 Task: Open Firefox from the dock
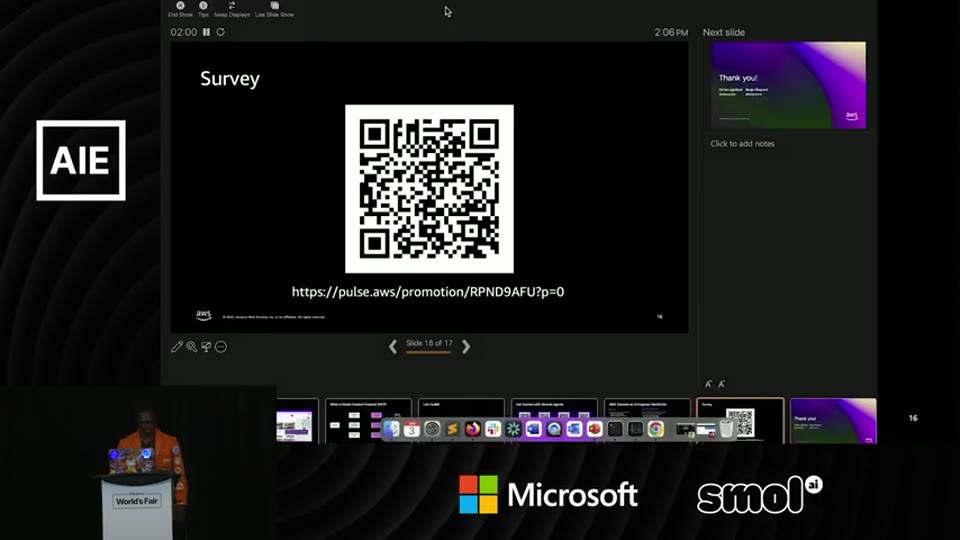[x=473, y=429]
